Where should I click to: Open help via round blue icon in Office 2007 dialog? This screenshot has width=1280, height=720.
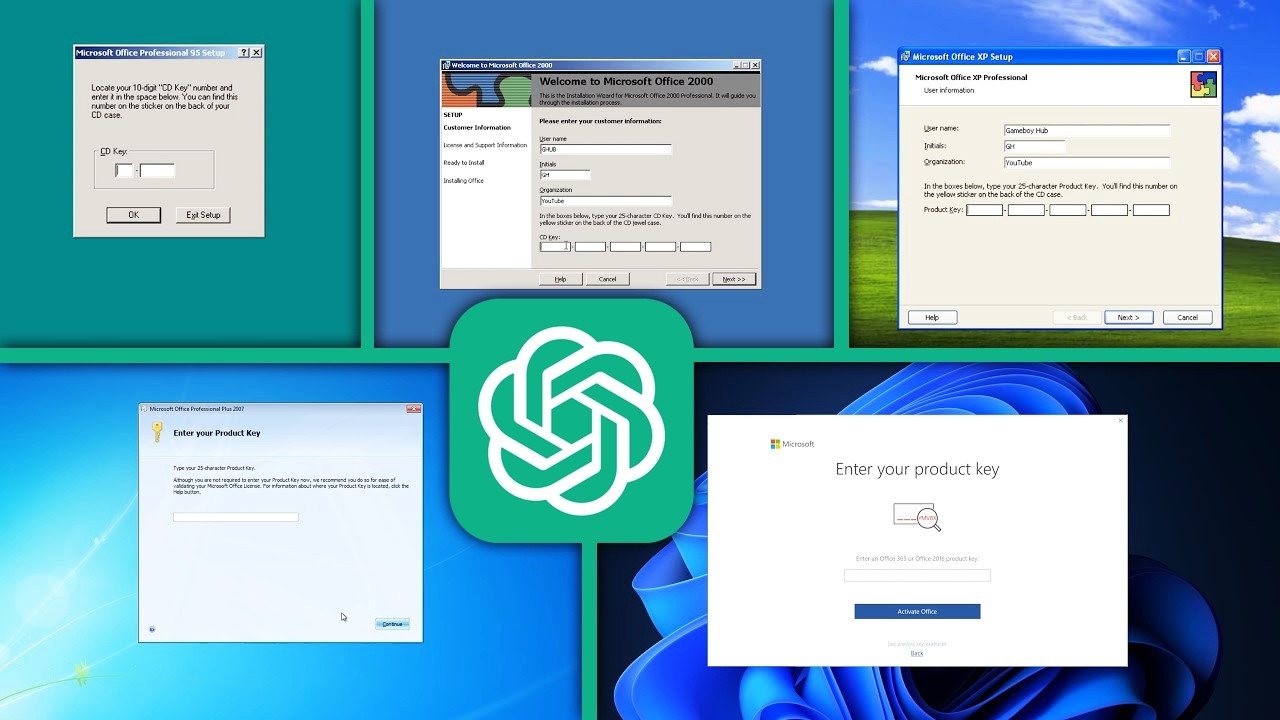point(152,629)
